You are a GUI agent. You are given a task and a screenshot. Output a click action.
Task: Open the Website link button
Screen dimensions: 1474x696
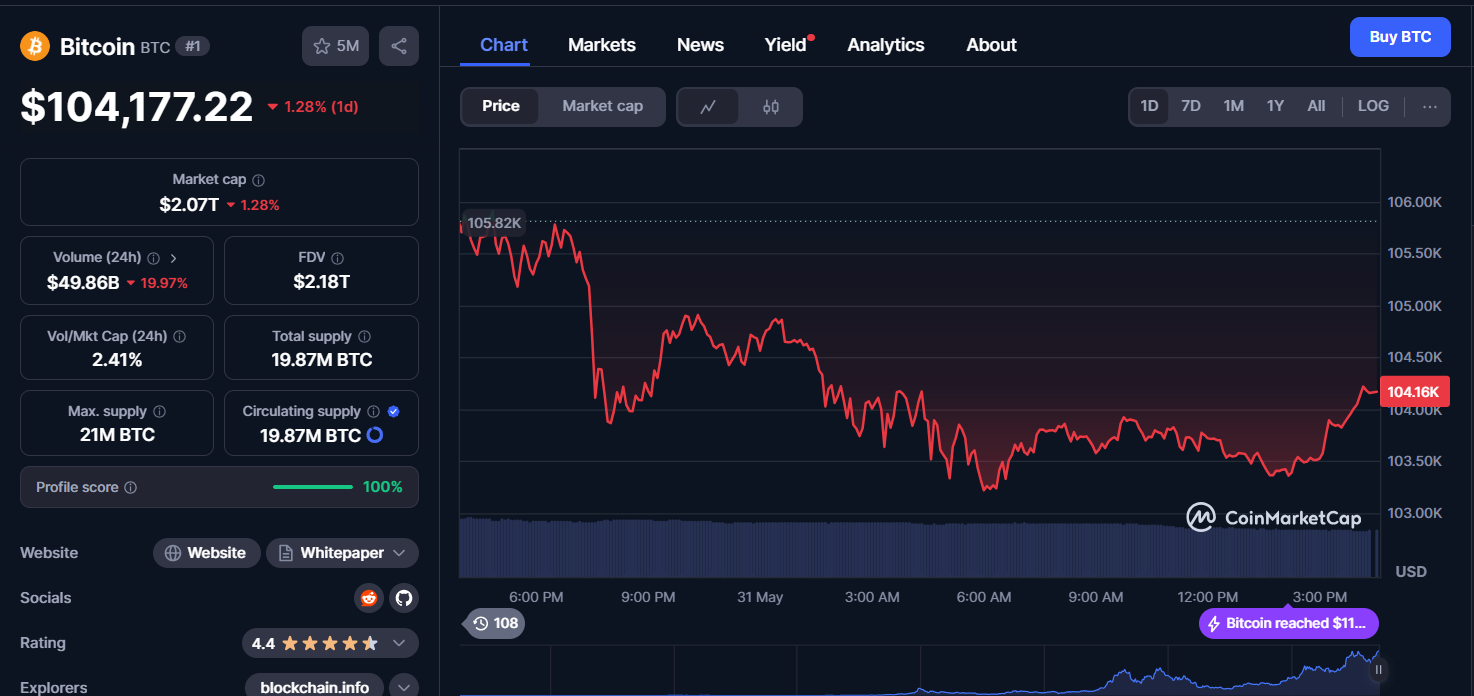(x=206, y=553)
